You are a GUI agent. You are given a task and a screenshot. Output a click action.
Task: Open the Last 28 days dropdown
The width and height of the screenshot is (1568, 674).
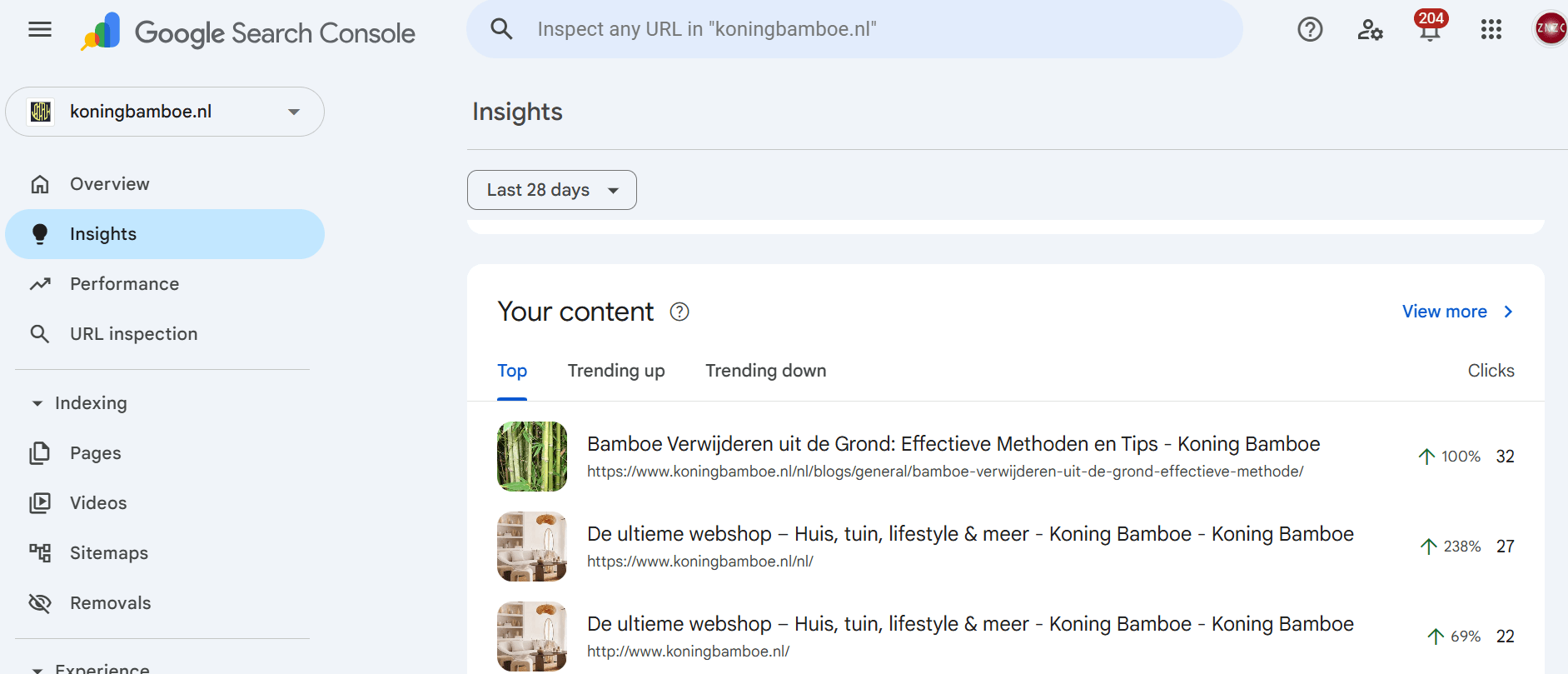point(551,190)
